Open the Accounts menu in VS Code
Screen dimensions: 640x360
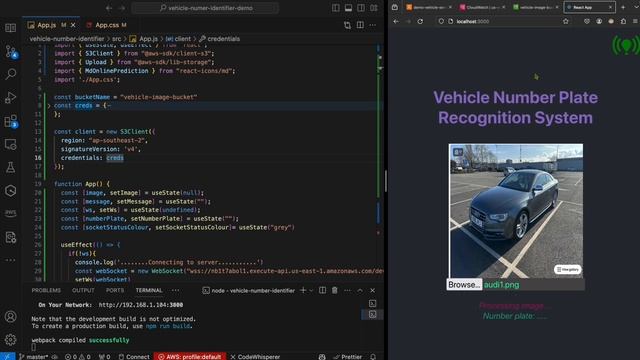point(11,317)
